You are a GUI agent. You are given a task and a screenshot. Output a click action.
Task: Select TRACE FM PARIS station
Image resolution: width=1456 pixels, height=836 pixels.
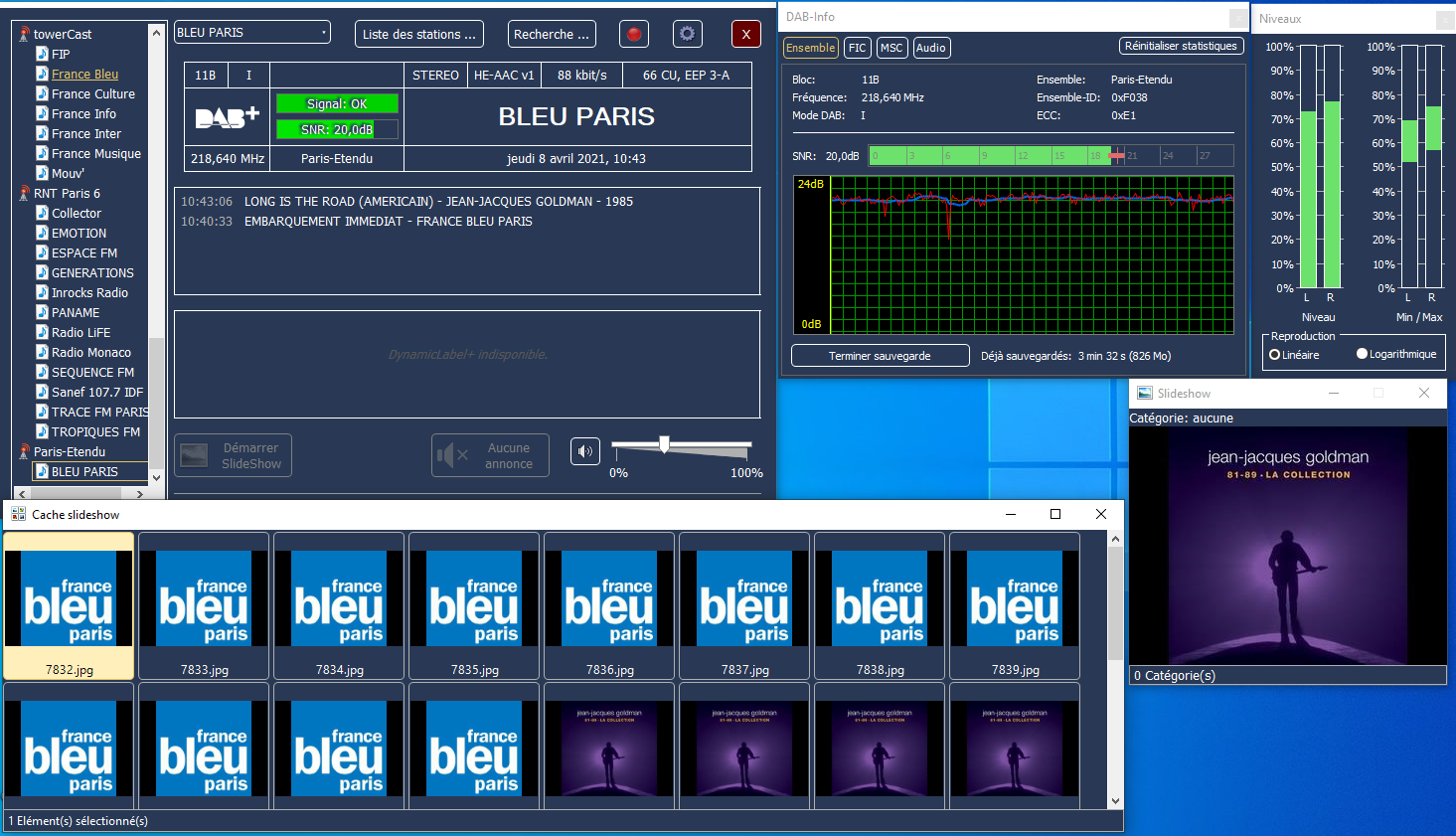coord(99,412)
